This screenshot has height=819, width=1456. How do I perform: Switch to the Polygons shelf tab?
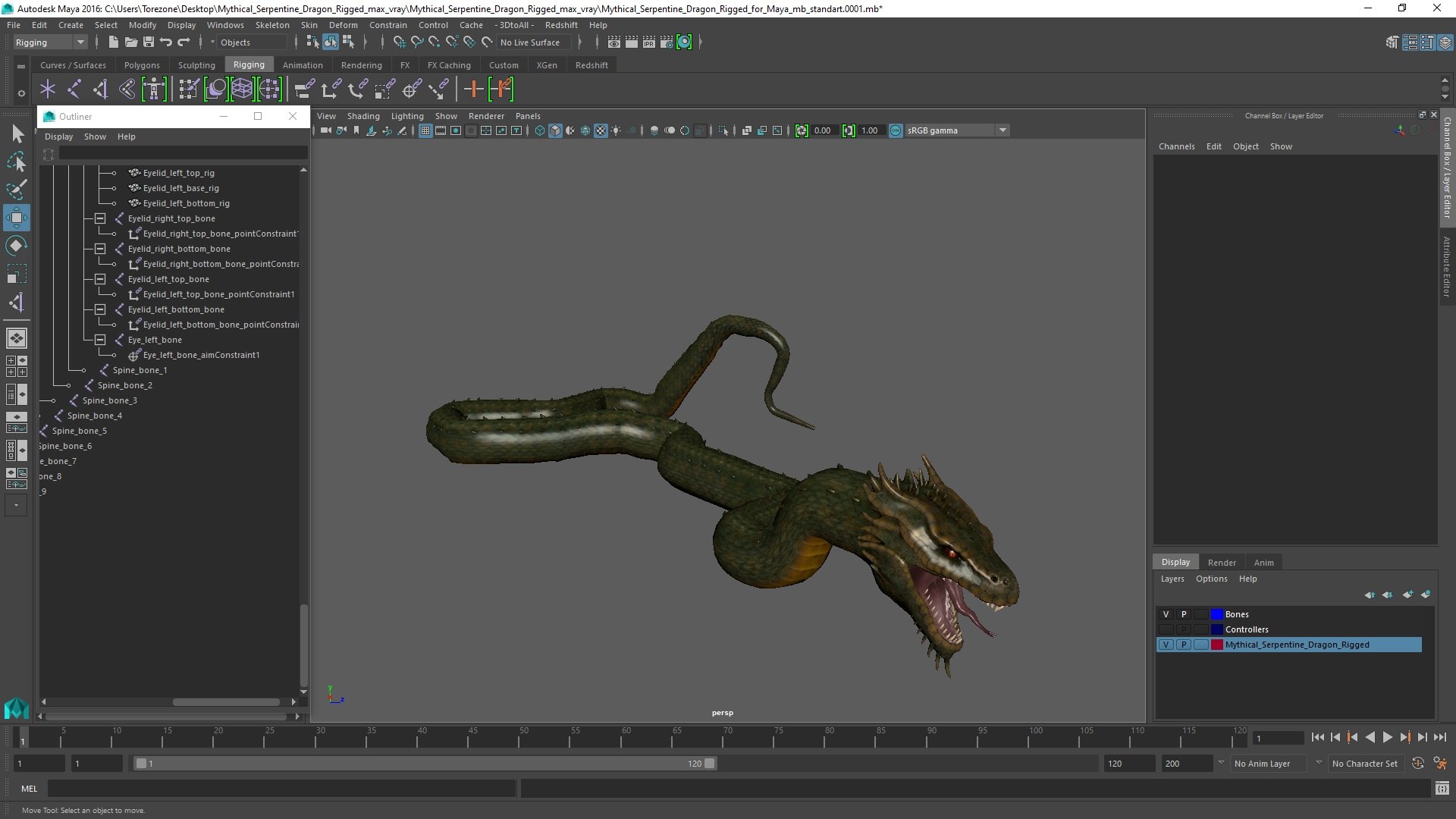142,65
